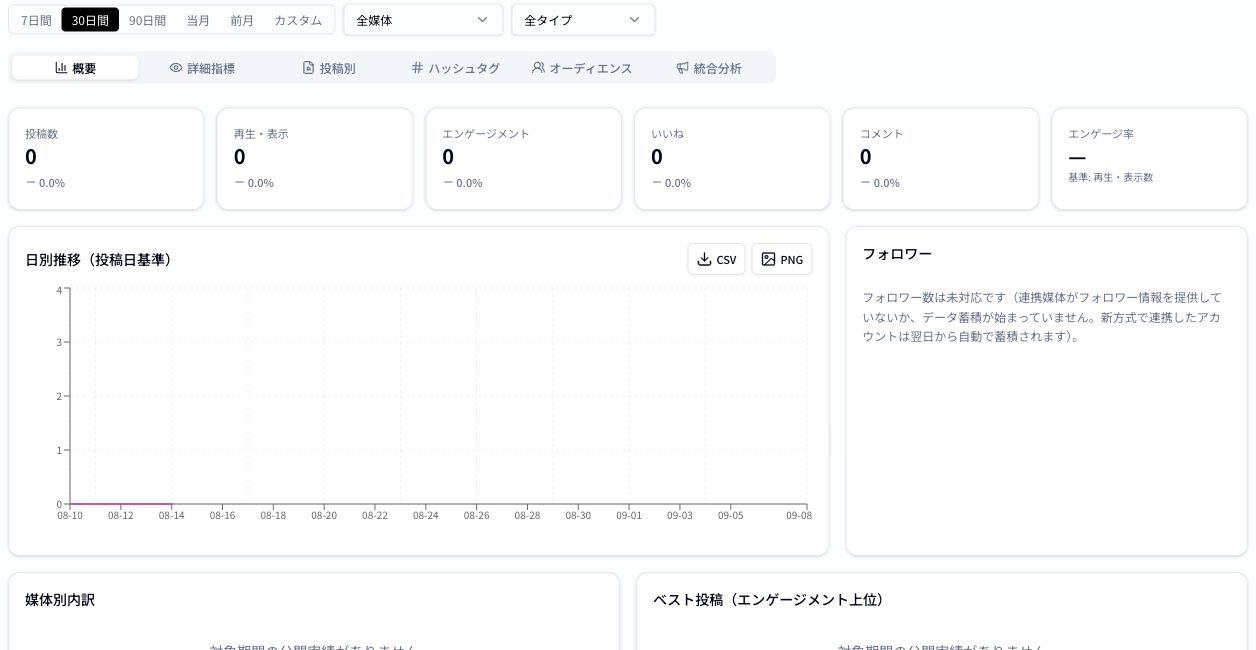Switch to the ハッシュタグ tab
This screenshot has width=1256, height=650.
455,68
